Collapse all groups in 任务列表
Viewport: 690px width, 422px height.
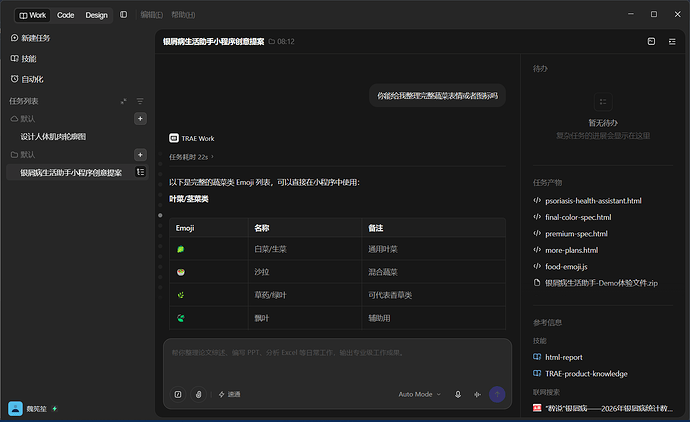coord(124,101)
